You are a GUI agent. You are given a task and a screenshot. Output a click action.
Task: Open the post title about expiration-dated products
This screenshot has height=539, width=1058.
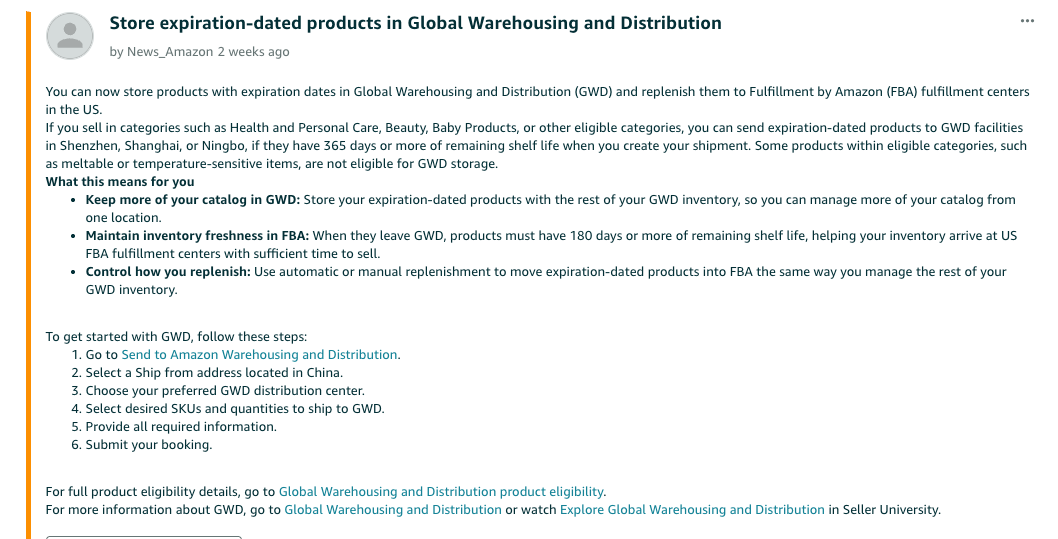pos(415,23)
